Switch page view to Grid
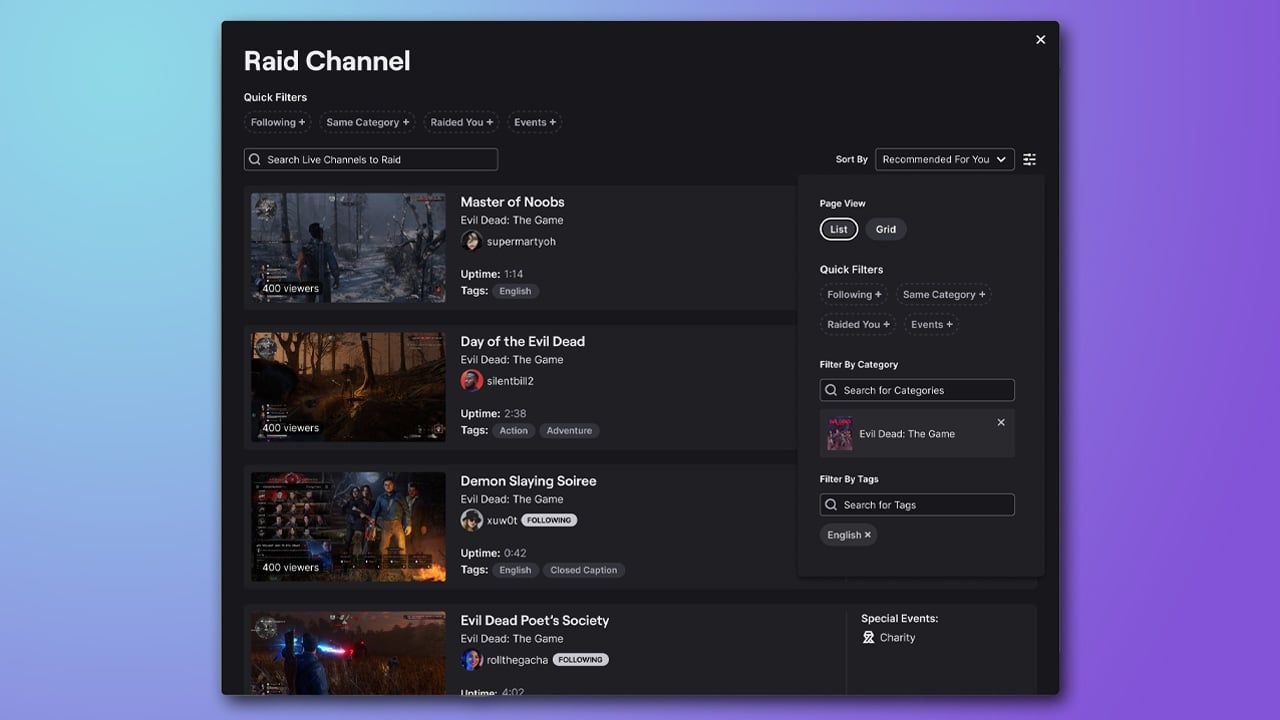The width and height of the screenshot is (1280, 720). pyautogui.click(x=885, y=229)
